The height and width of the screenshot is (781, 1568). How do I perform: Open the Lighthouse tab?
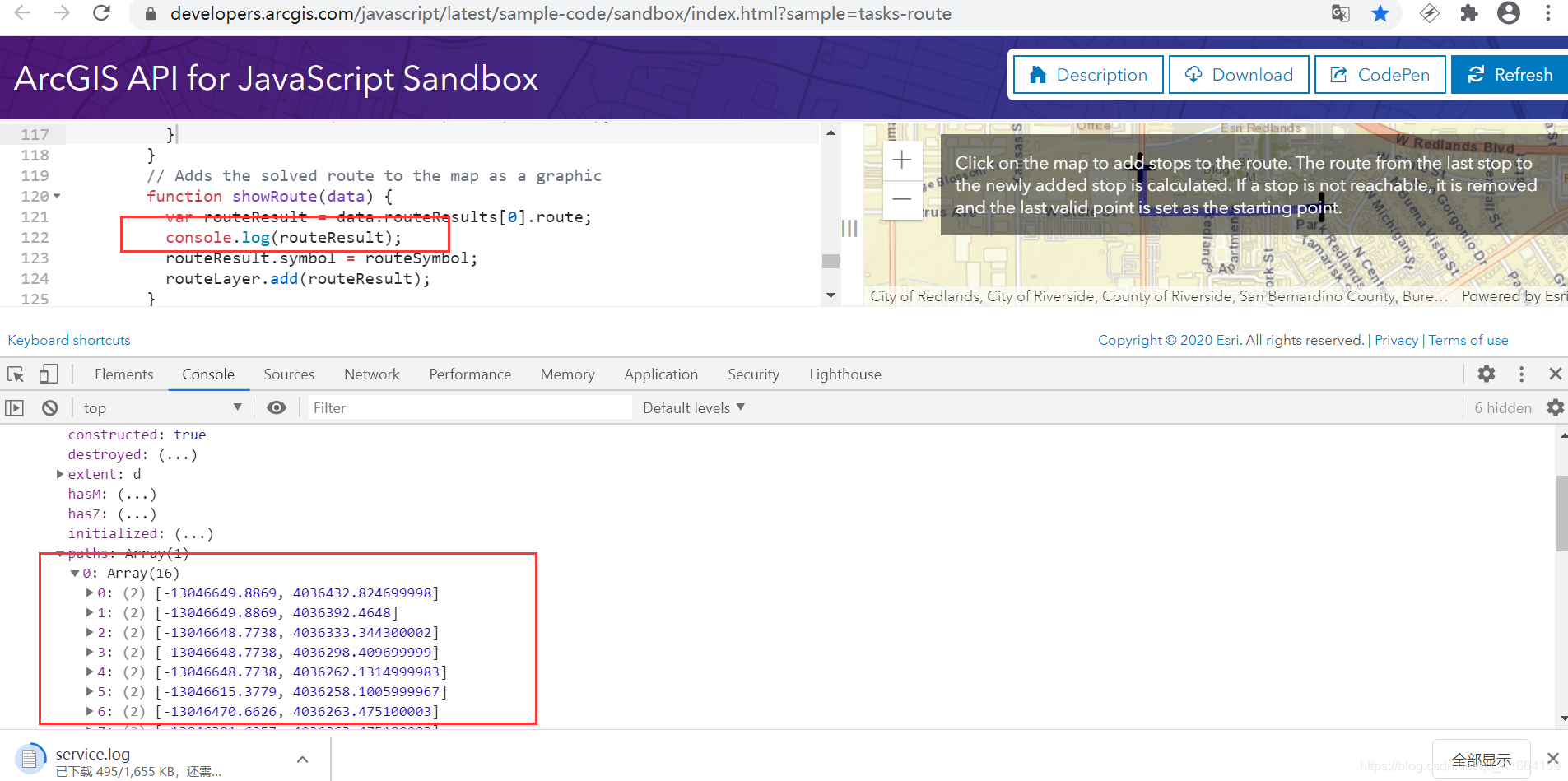click(x=845, y=374)
